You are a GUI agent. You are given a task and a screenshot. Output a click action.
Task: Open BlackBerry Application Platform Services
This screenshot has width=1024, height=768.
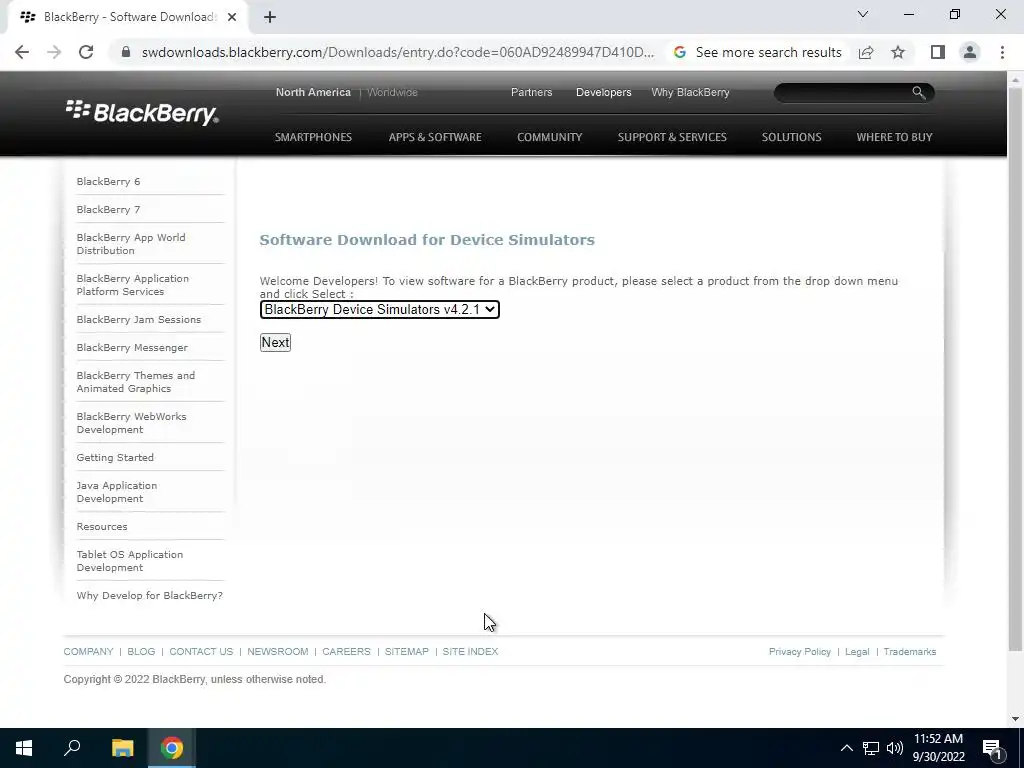(x=133, y=285)
